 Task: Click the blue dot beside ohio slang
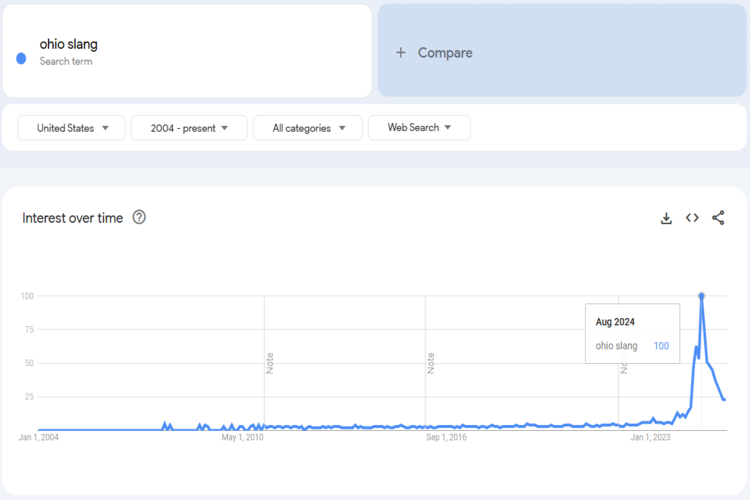pos(21,58)
